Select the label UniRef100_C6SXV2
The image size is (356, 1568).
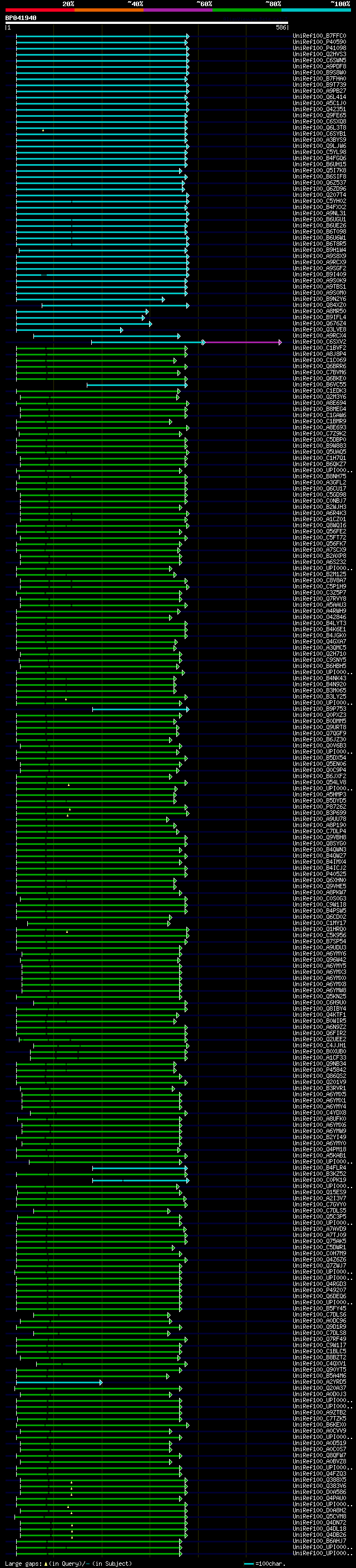[x=319, y=342]
